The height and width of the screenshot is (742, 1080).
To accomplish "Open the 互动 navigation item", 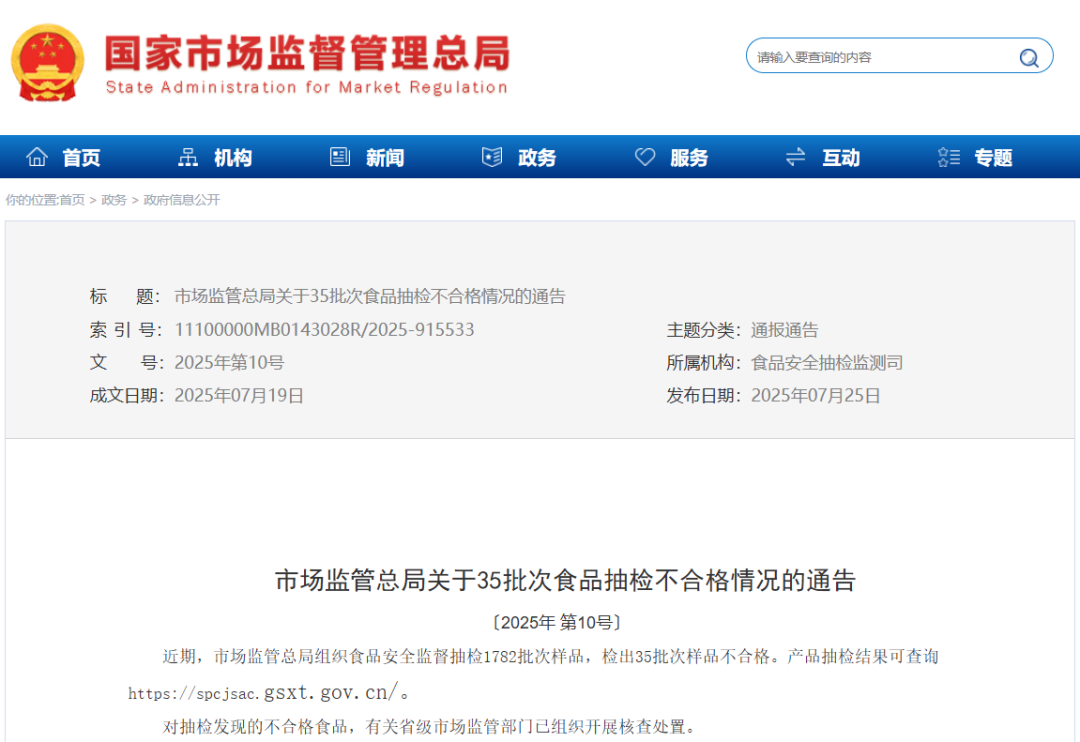I will pyautogui.click(x=841, y=158).
